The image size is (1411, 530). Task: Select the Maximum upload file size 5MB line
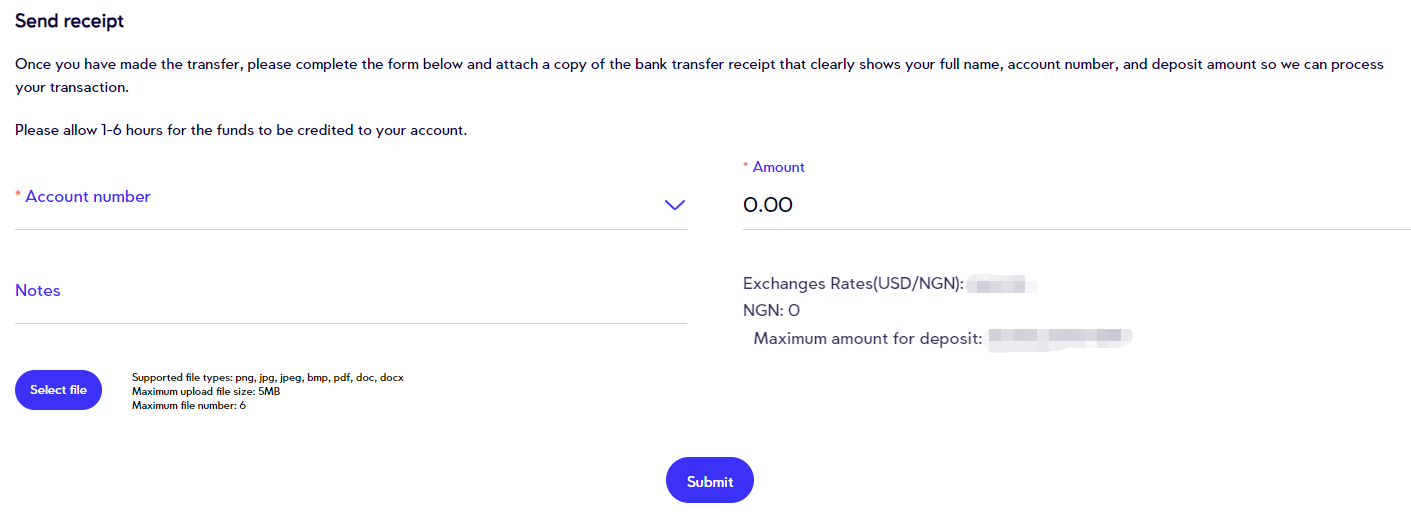click(x=206, y=392)
